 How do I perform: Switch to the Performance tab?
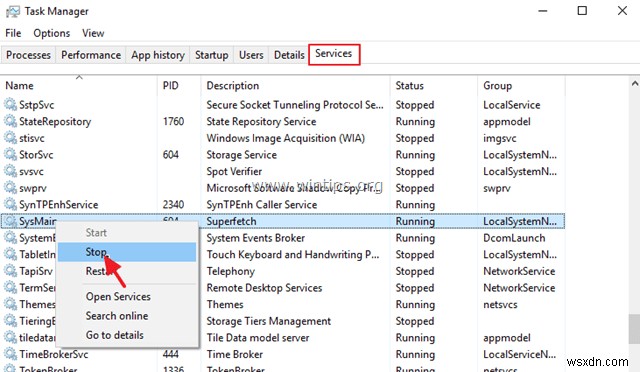[x=91, y=55]
